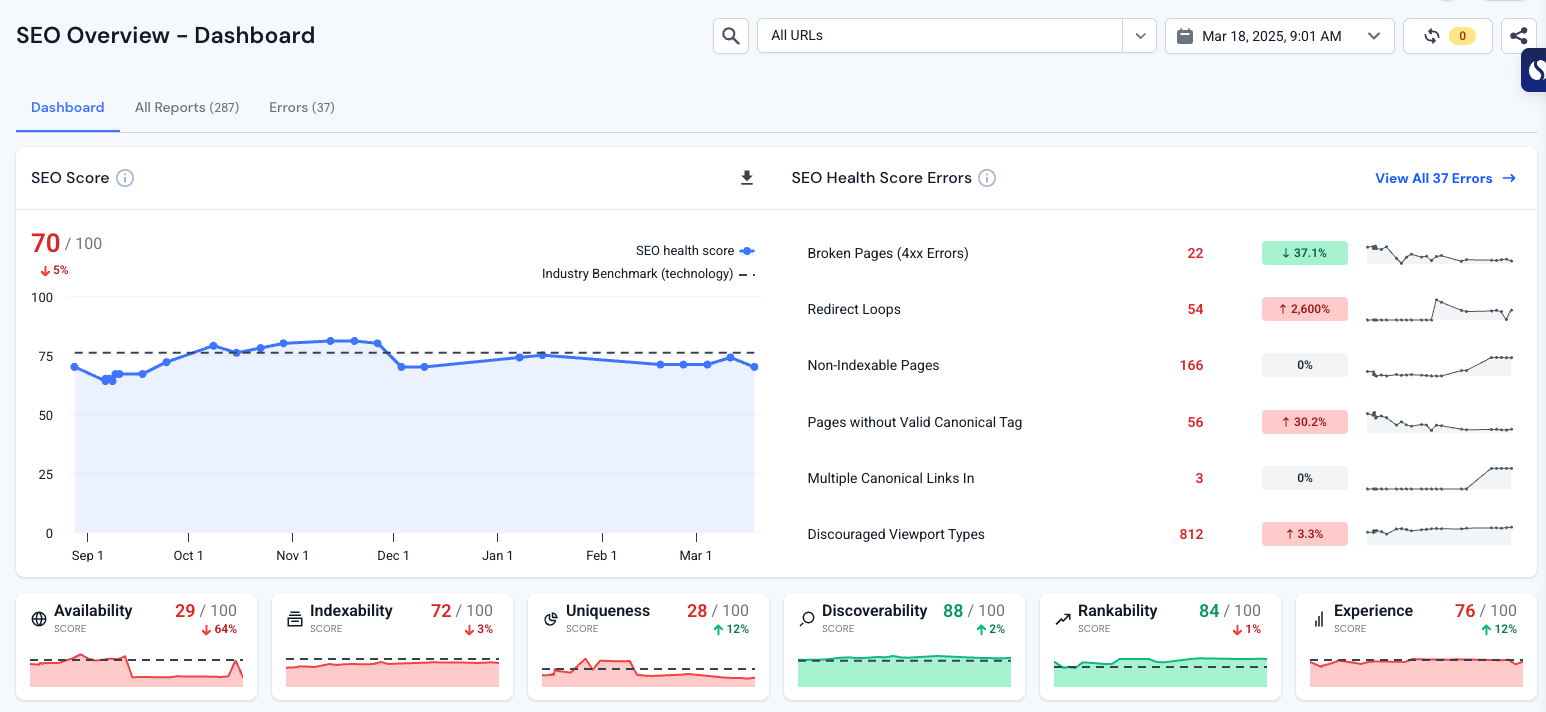Click the globe icon on the Availability card
1546x712 pixels.
[37, 618]
